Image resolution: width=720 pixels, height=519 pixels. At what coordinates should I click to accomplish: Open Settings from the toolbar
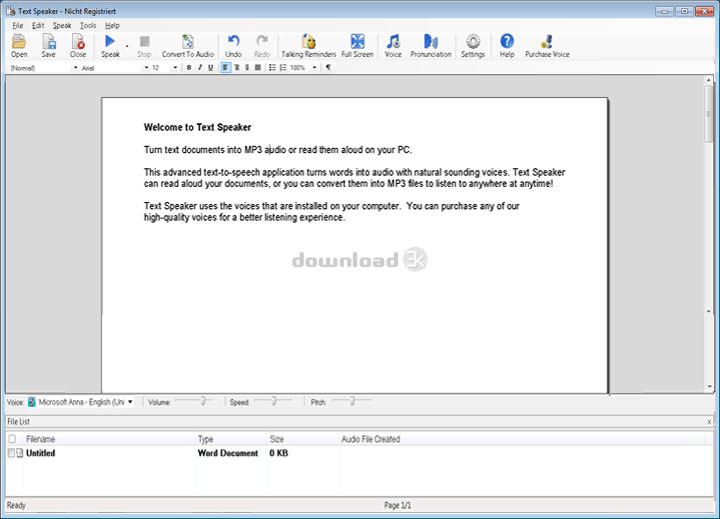click(x=473, y=45)
